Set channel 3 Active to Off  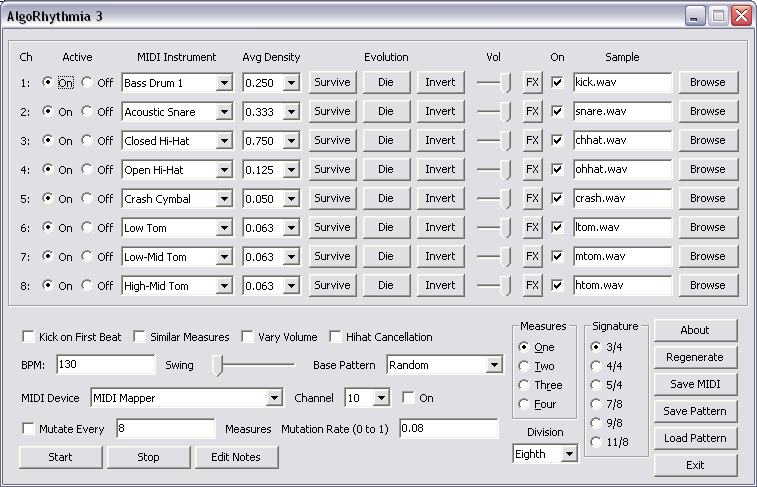(86, 141)
